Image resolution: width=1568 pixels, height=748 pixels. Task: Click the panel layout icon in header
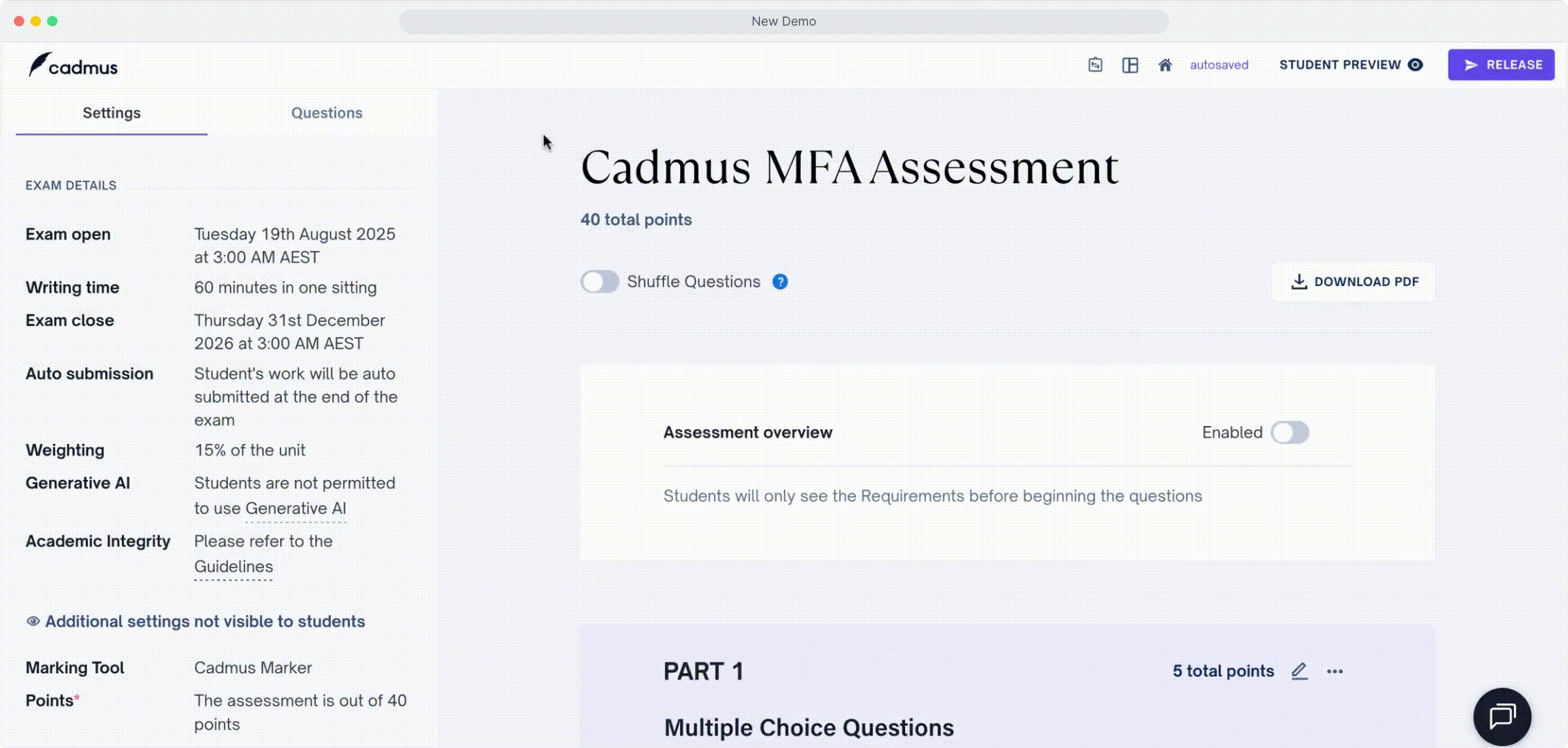click(1130, 65)
